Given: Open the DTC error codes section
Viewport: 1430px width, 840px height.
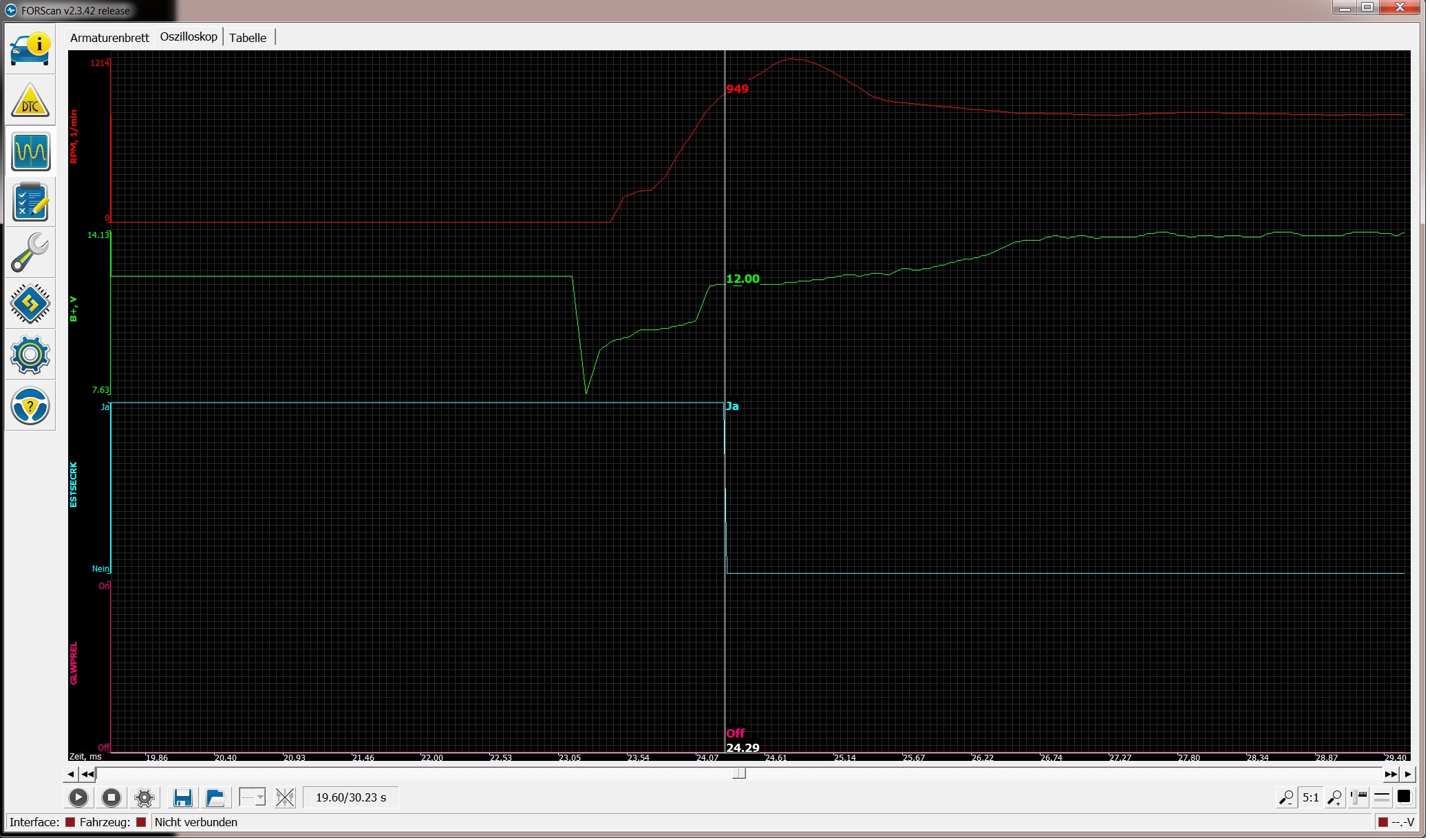Looking at the screenshot, I should (x=30, y=100).
